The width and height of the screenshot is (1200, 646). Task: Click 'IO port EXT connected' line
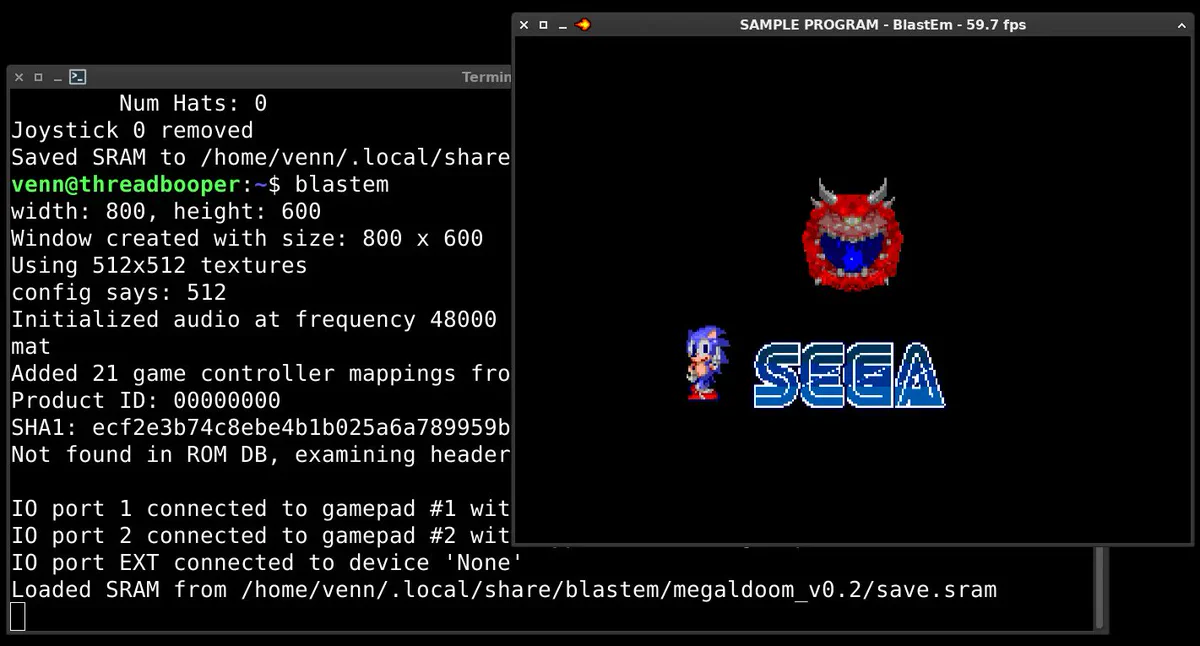tap(267, 563)
